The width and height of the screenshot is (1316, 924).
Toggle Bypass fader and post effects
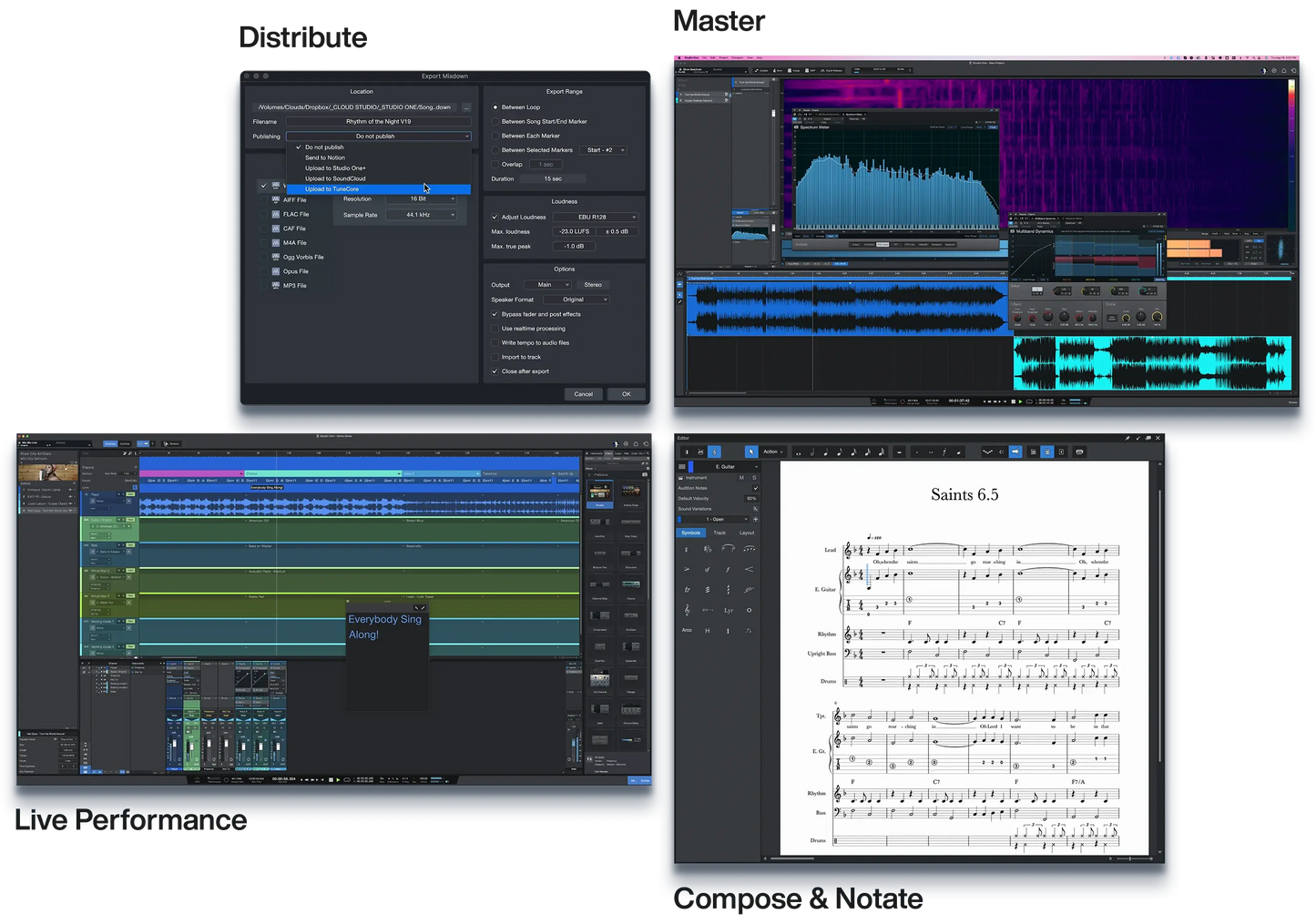pos(495,314)
